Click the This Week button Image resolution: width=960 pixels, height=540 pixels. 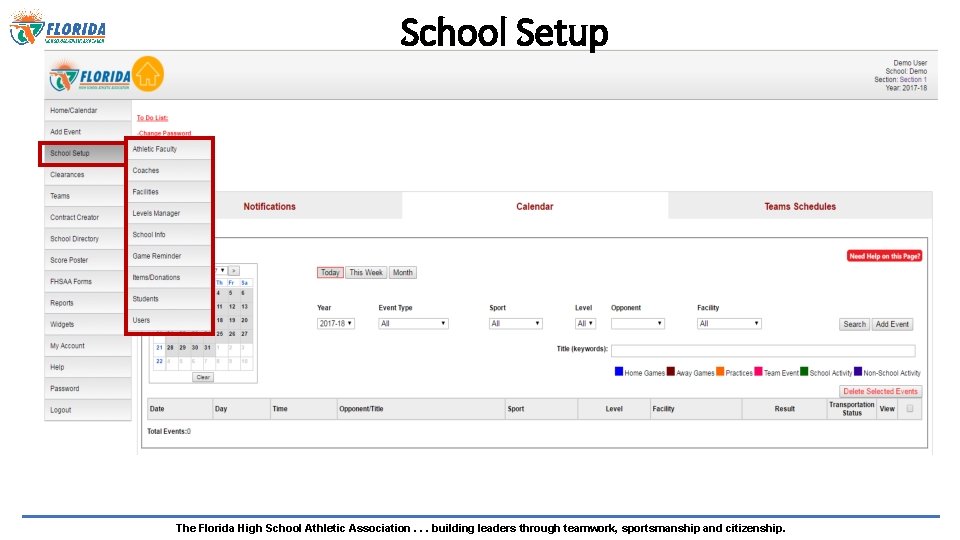(366, 272)
